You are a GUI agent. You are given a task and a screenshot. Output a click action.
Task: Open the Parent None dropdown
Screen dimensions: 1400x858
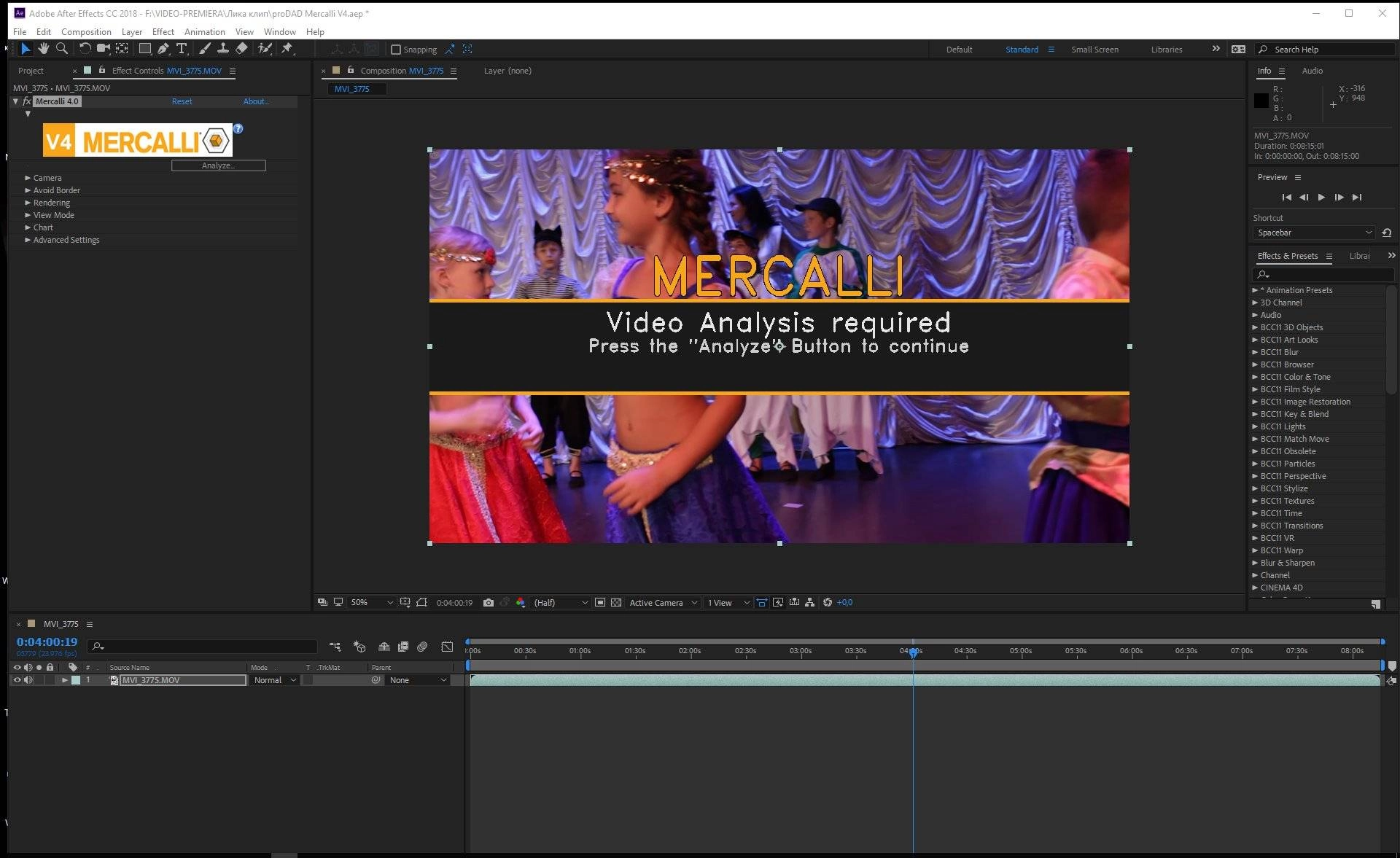(x=418, y=680)
